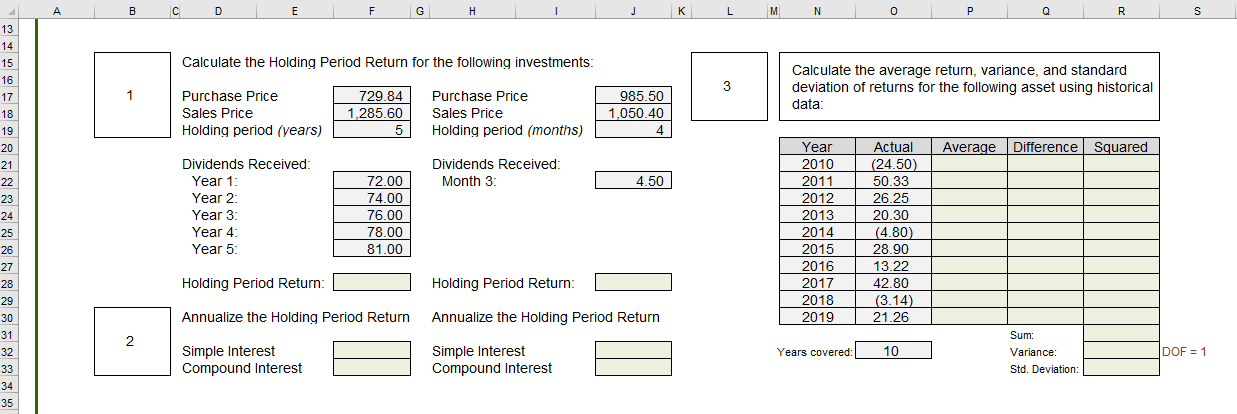This screenshot has height=414, width=1237.
Task: Select 2012 actual return 26.25
Action: (x=893, y=198)
